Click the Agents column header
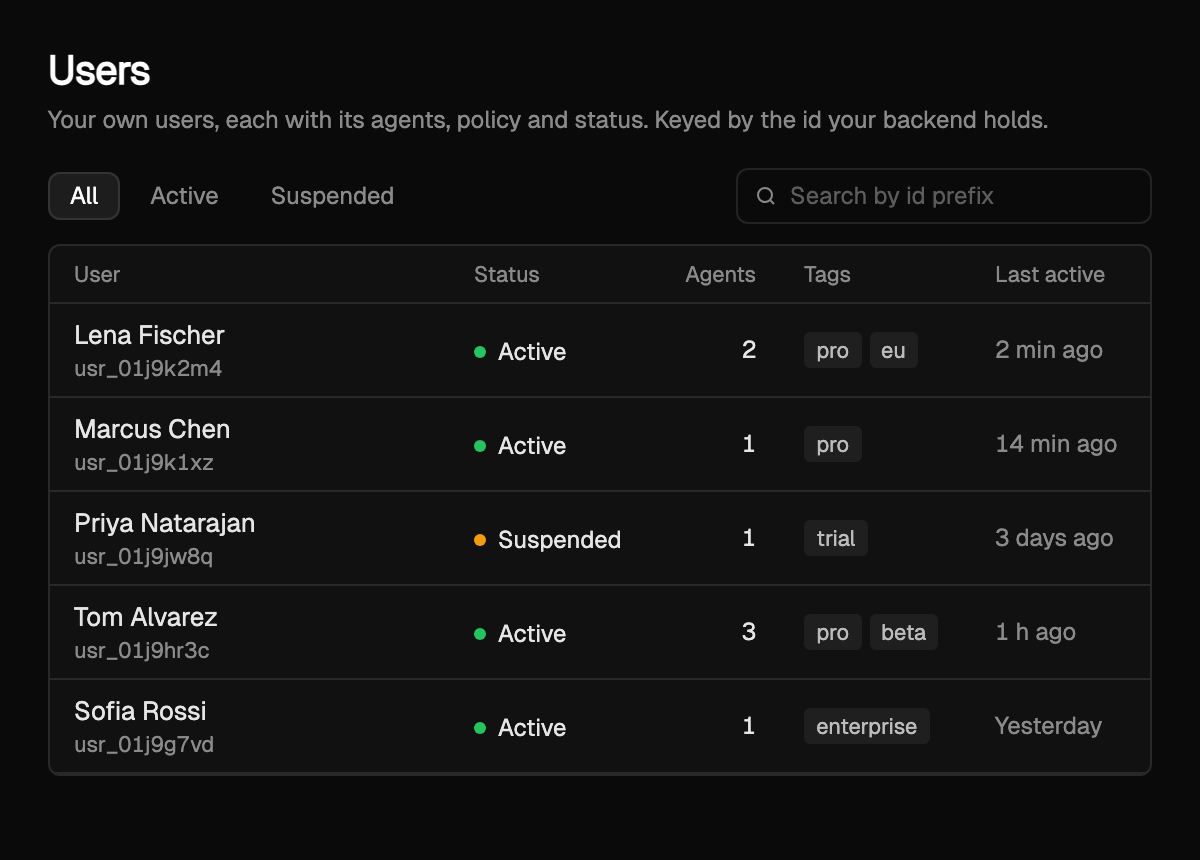The height and width of the screenshot is (860, 1200). (720, 275)
